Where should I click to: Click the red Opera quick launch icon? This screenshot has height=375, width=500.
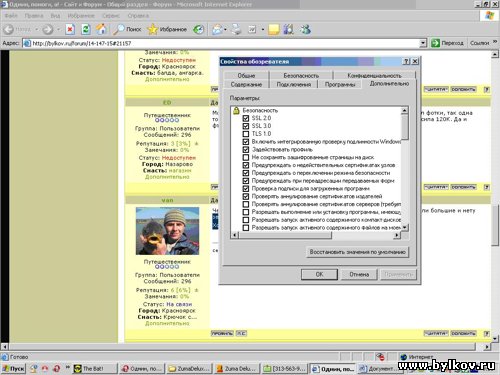click(x=57, y=368)
